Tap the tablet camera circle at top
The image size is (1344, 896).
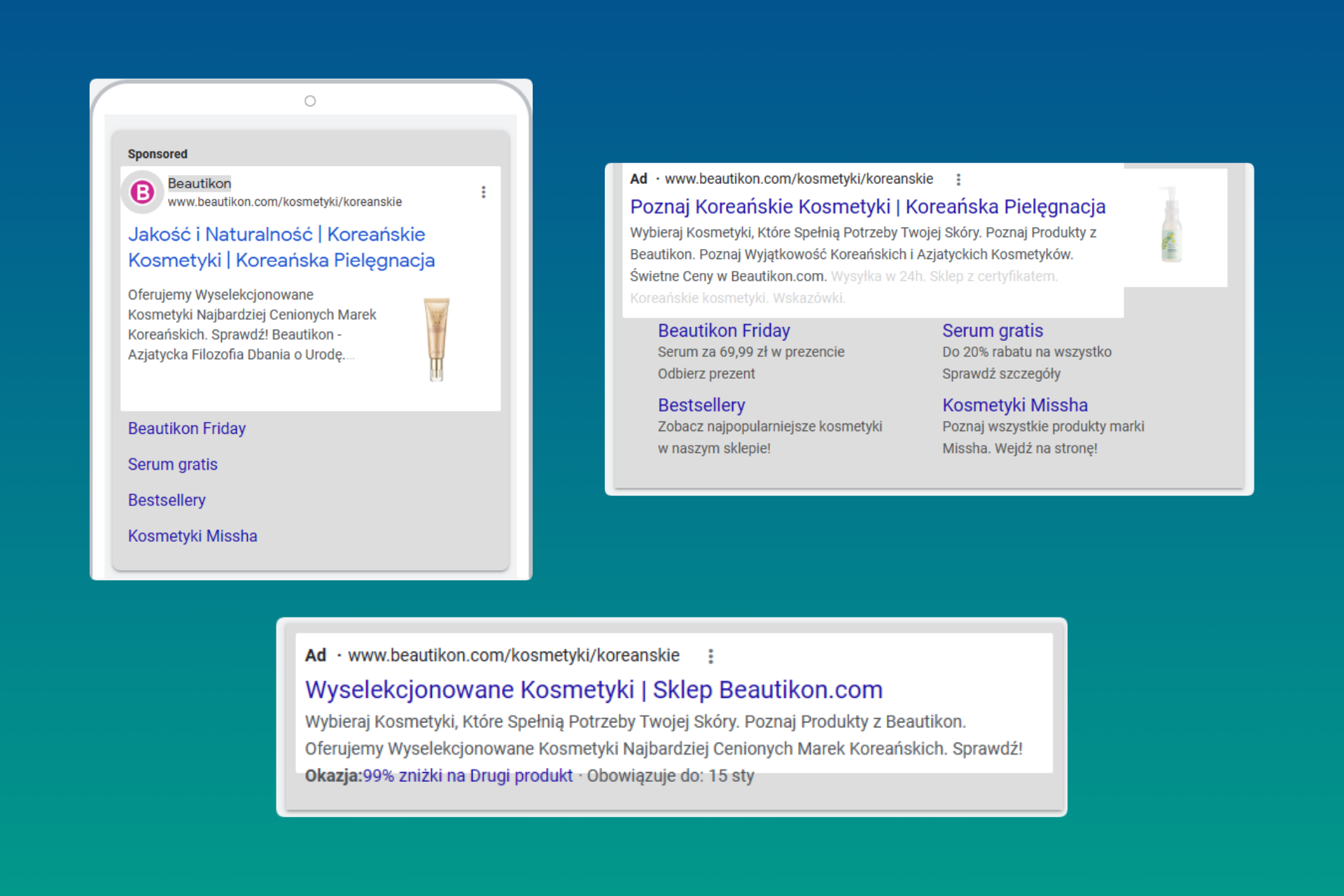coord(310,101)
